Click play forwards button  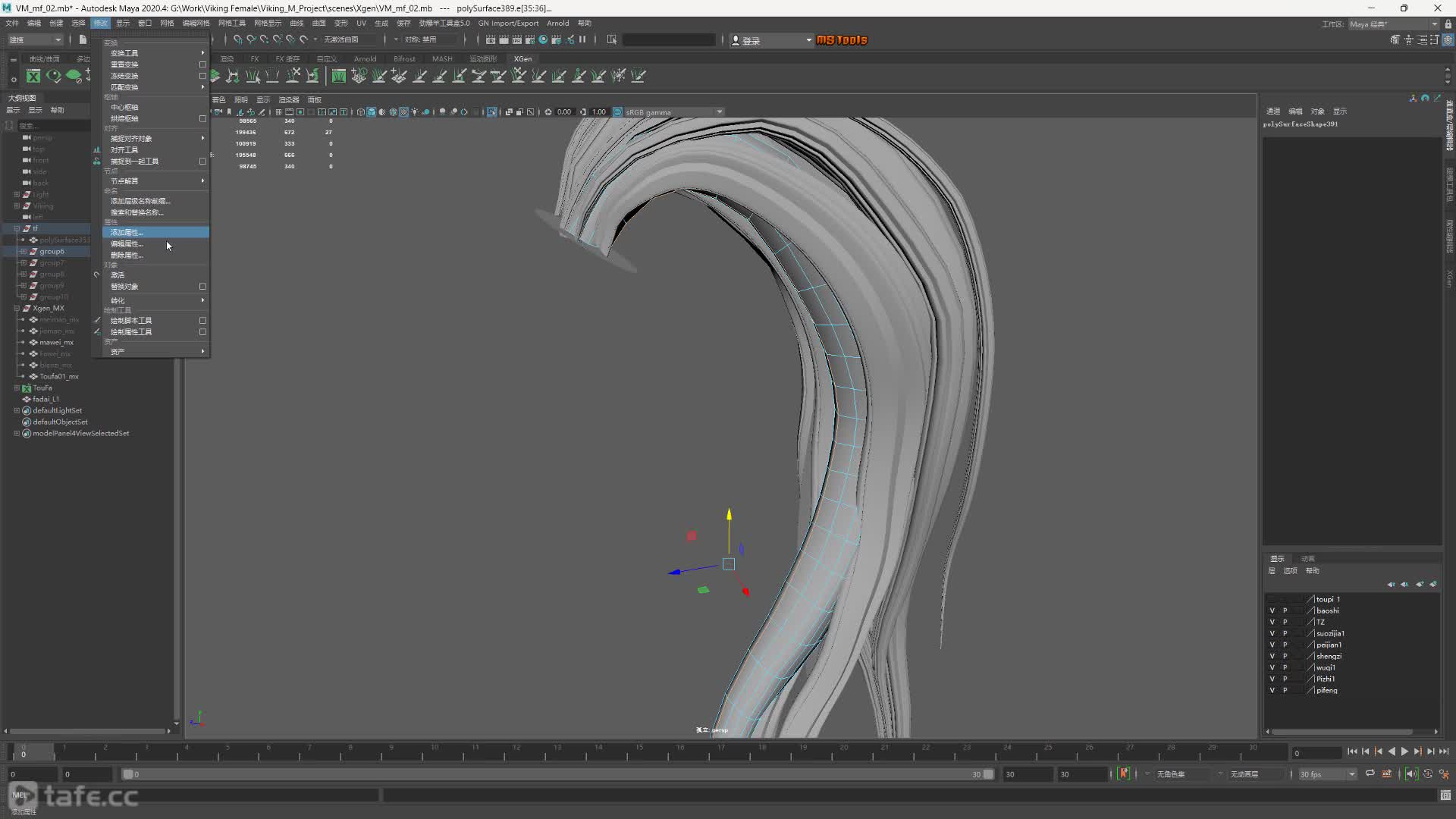click(1404, 752)
